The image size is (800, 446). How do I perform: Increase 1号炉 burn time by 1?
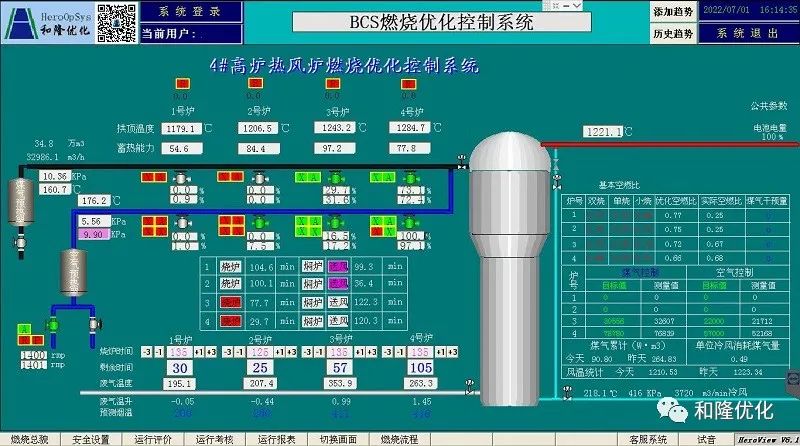point(198,352)
